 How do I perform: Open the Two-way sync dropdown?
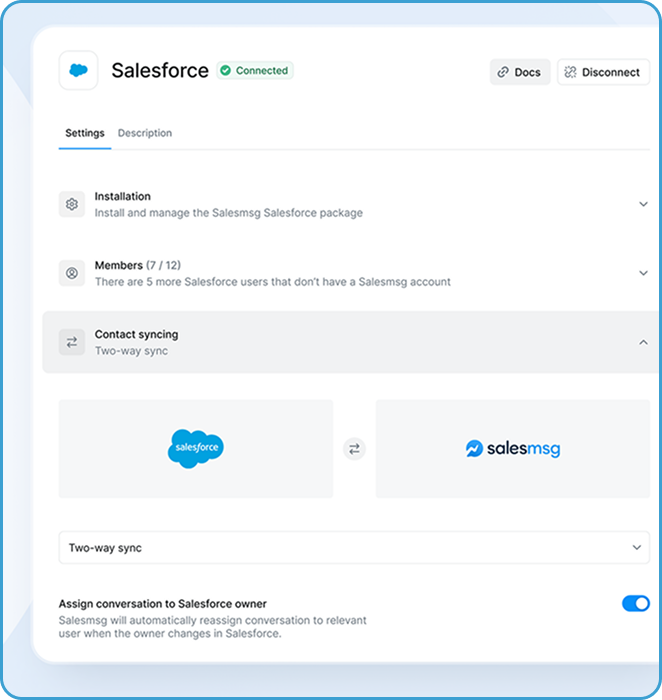coord(354,548)
